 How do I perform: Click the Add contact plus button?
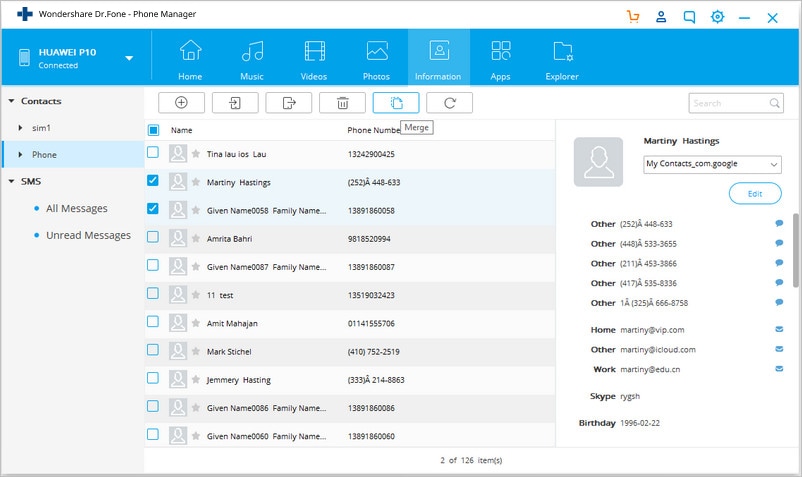pos(181,103)
